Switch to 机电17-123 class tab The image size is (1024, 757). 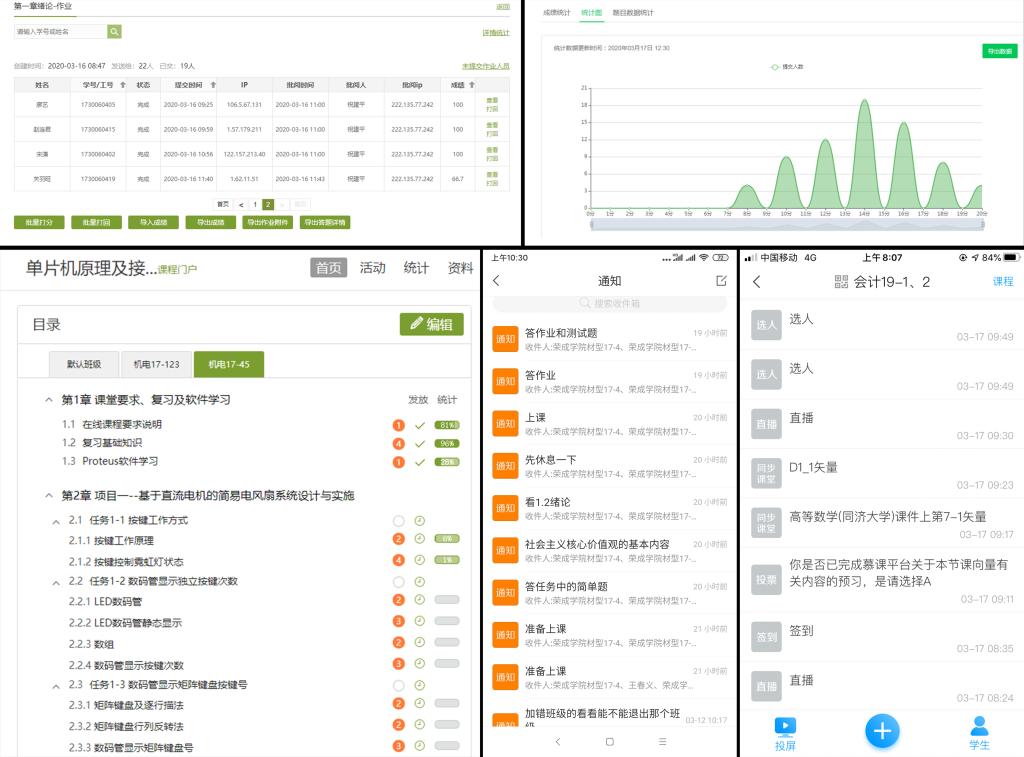(156, 365)
